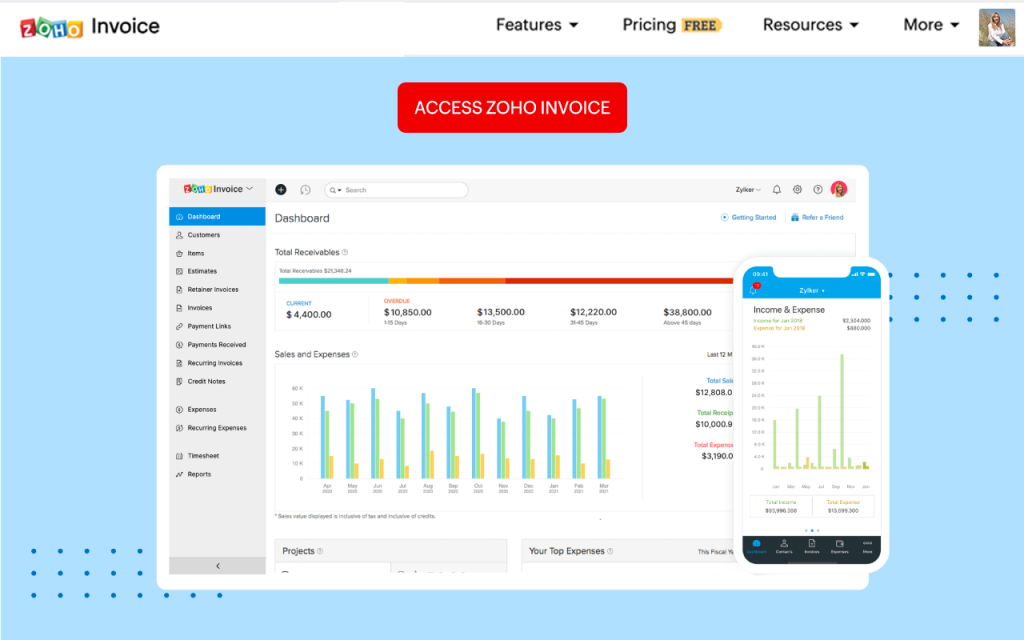Click the quick create plus icon

click(280, 189)
